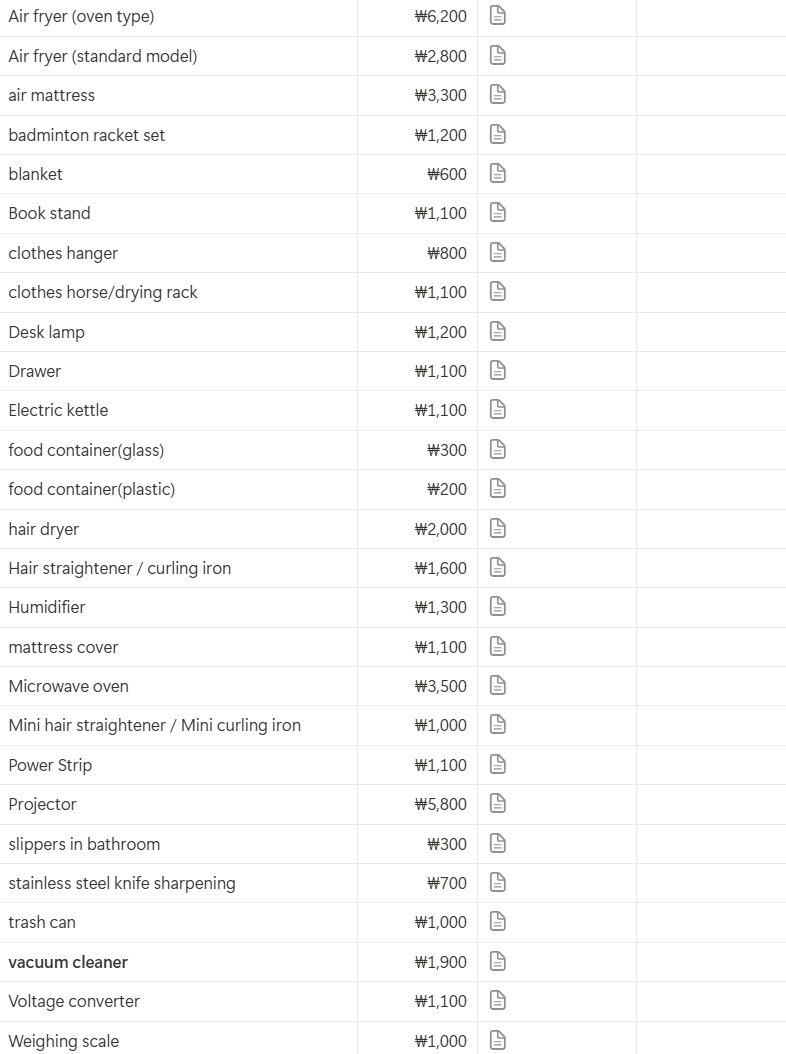Open the document icon for Humidifier
786x1054 pixels.
coord(498,606)
